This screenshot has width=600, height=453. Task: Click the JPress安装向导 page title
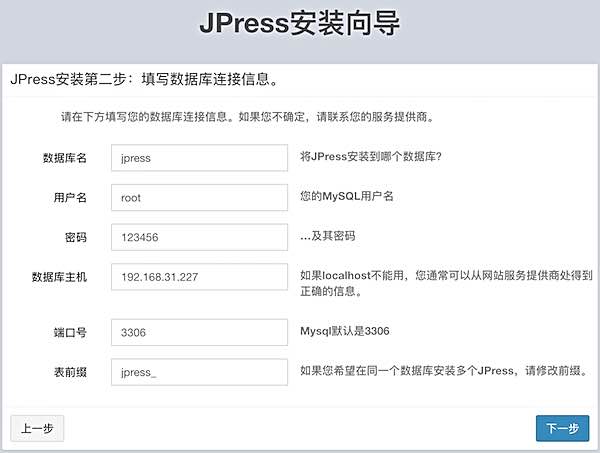[299, 26]
